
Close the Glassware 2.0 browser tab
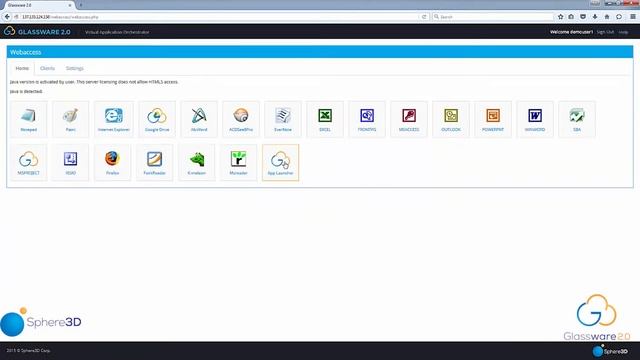tap(70, 5)
